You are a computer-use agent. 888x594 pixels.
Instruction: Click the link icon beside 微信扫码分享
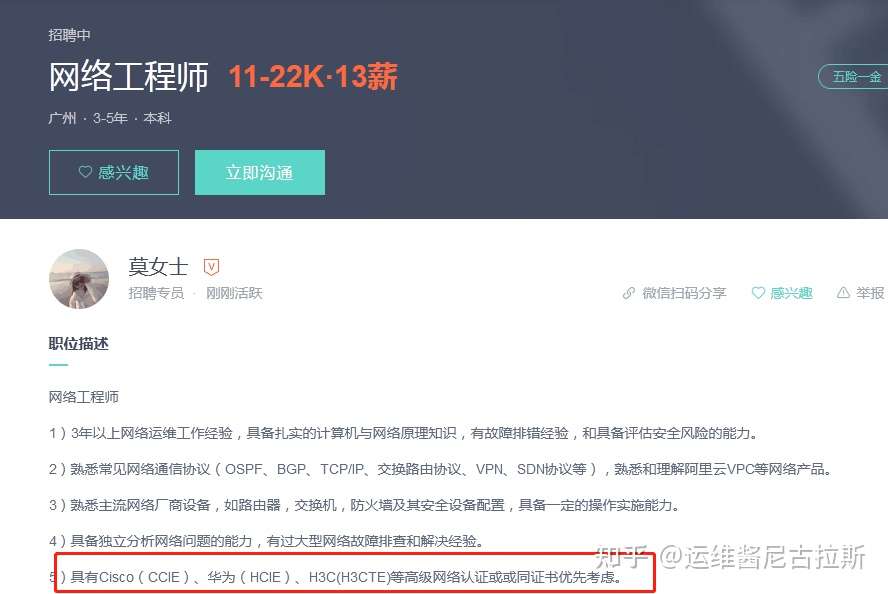click(x=629, y=293)
